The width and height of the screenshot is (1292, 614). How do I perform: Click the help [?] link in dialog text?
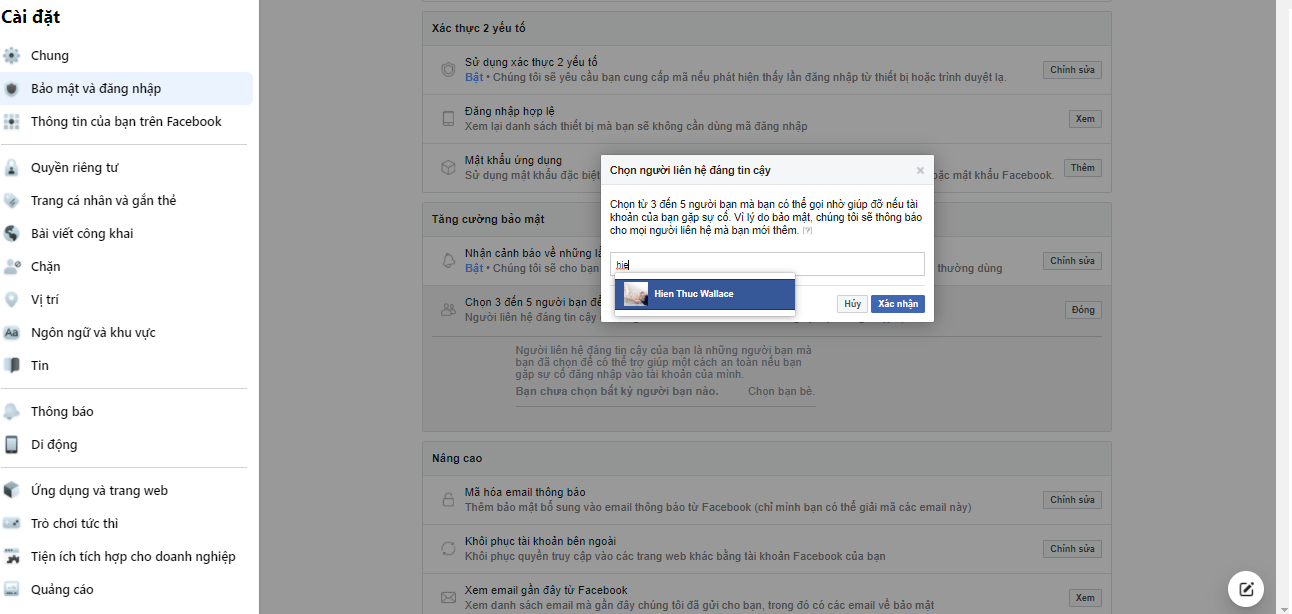click(808, 231)
